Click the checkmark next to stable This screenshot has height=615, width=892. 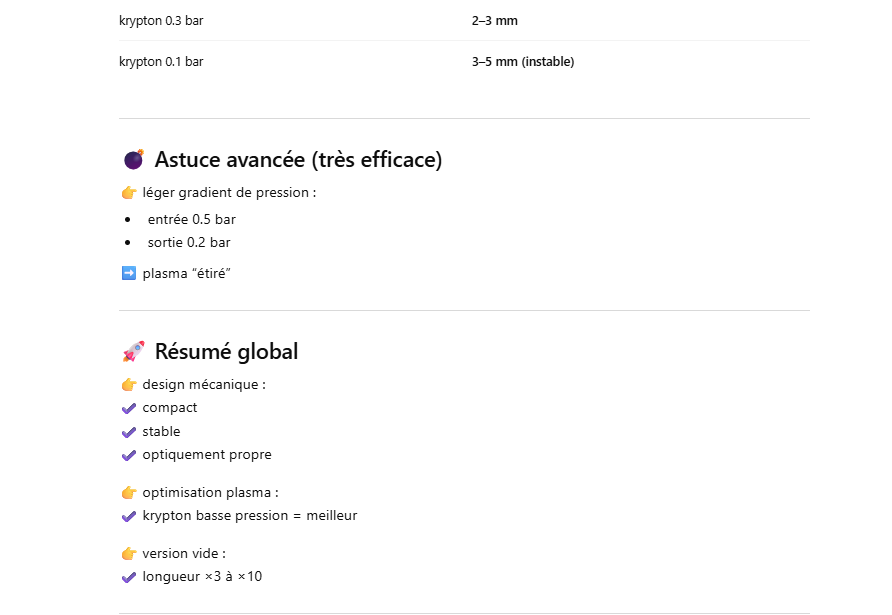click(129, 432)
